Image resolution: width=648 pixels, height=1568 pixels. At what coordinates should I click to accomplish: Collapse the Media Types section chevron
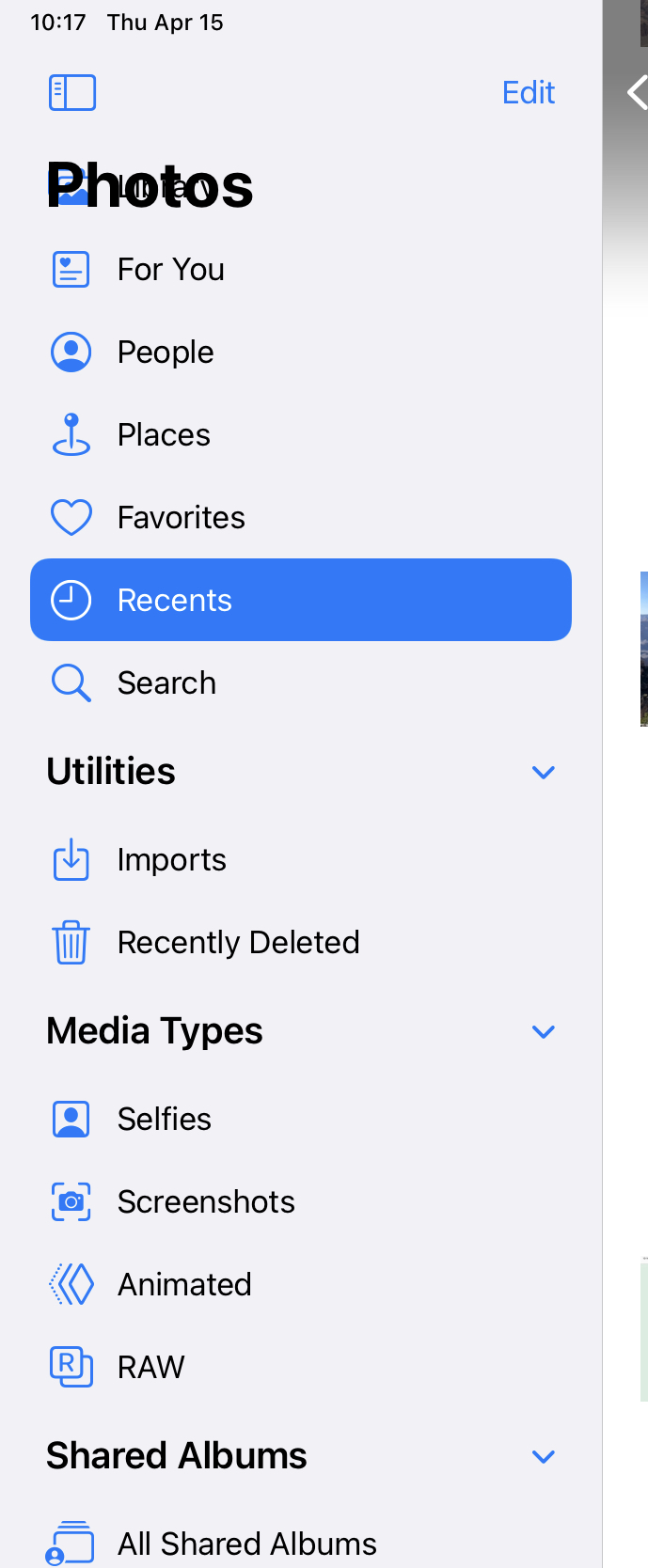point(544,1032)
